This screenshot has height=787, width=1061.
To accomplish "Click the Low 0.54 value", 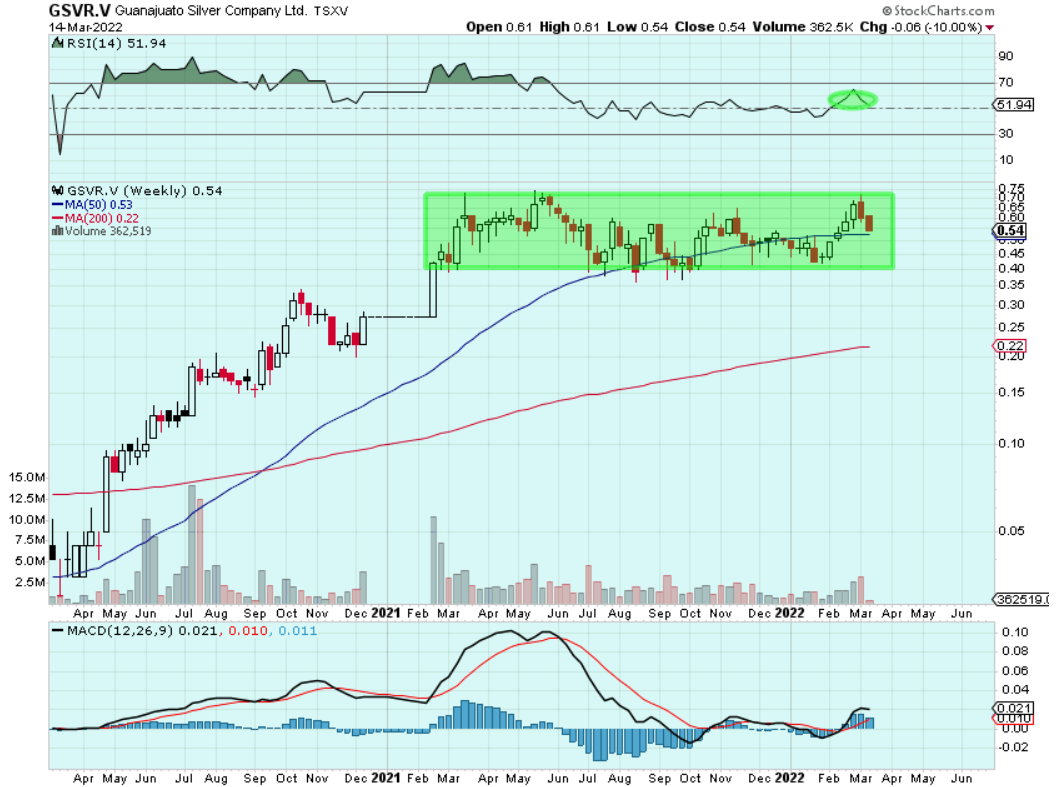I will (637, 27).
